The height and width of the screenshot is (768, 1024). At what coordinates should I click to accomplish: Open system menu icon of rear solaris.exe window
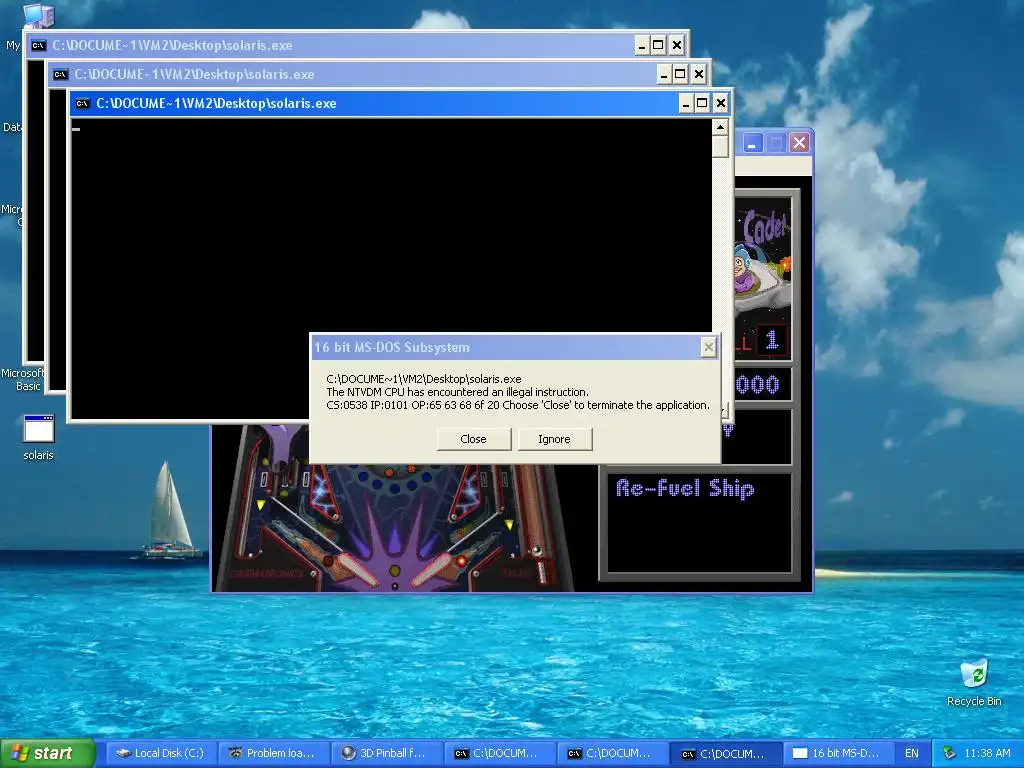[39, 46]
